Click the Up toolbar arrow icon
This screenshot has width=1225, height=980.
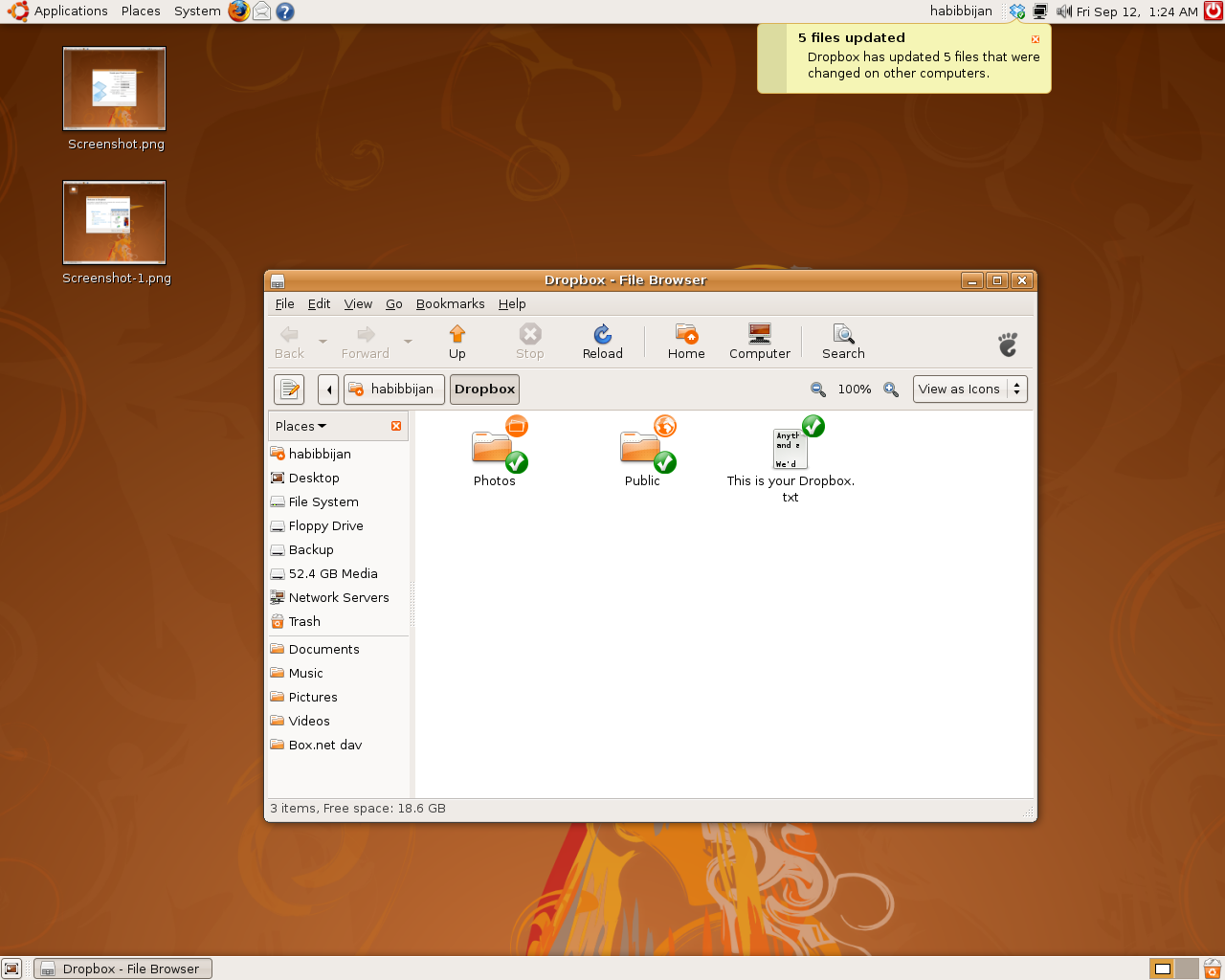[457, 334]
